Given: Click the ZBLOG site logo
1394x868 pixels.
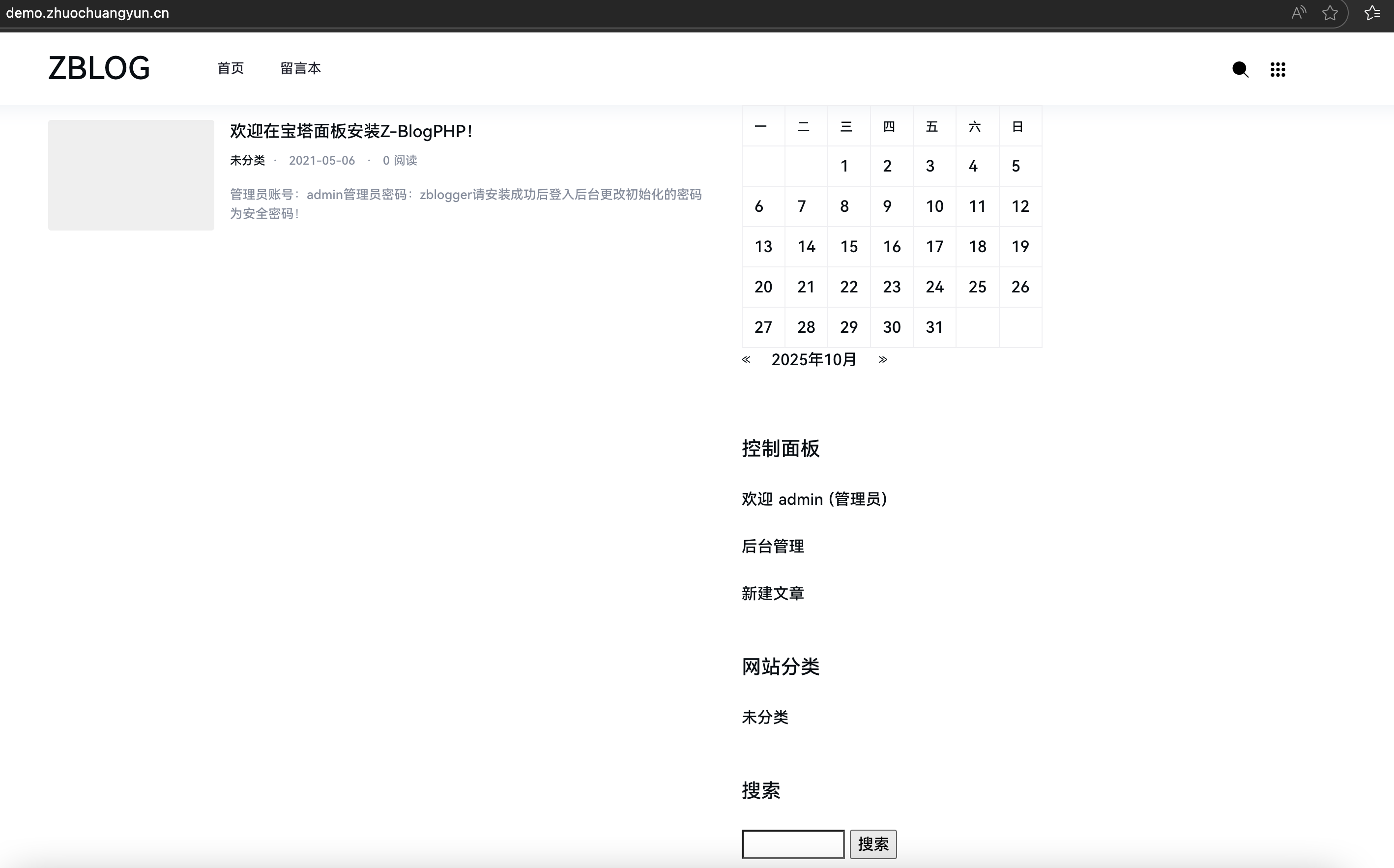Looking at the screenshot, I should tap(99, 68).
